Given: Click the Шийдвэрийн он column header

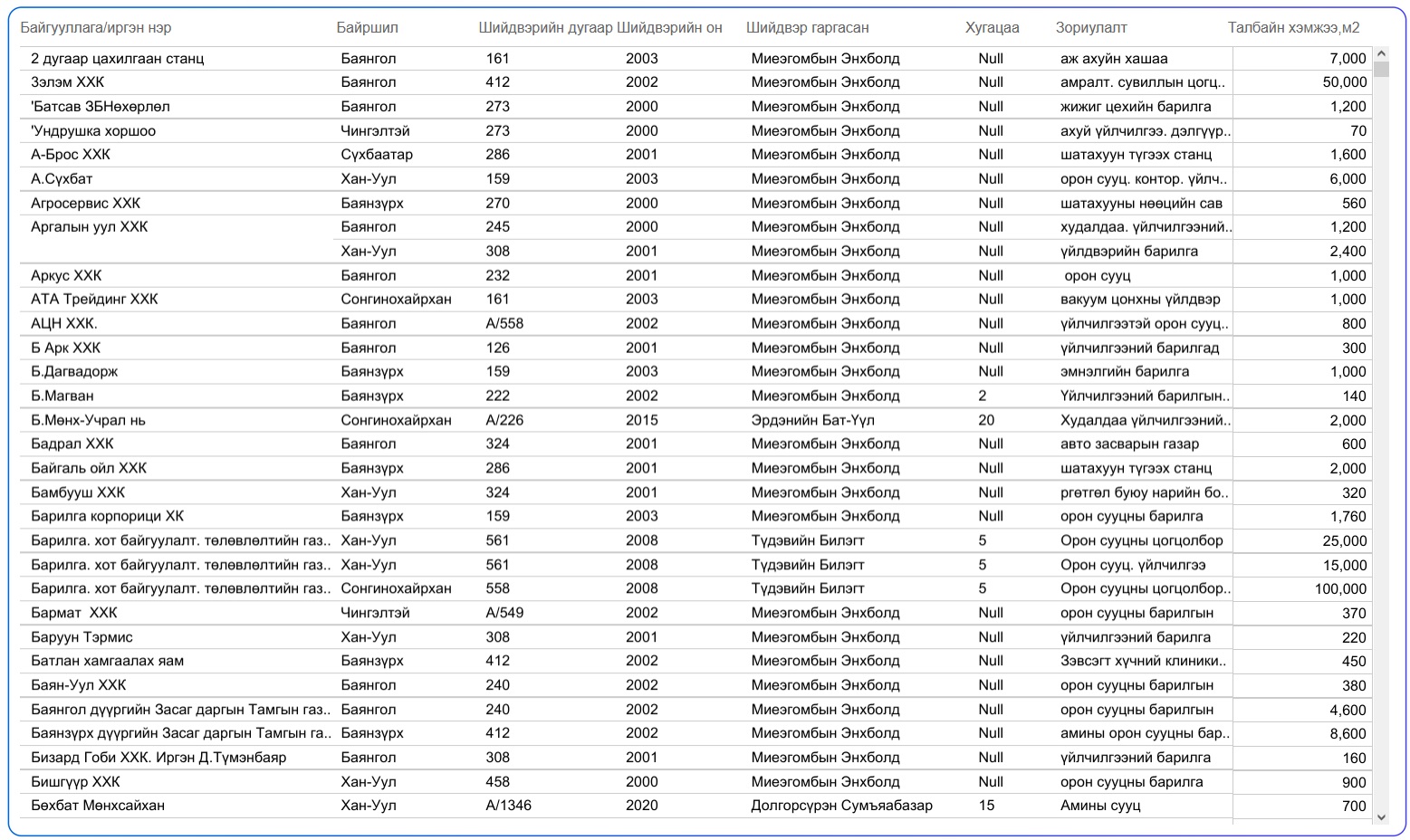Looking at the screenshot, I should [669, 28].
